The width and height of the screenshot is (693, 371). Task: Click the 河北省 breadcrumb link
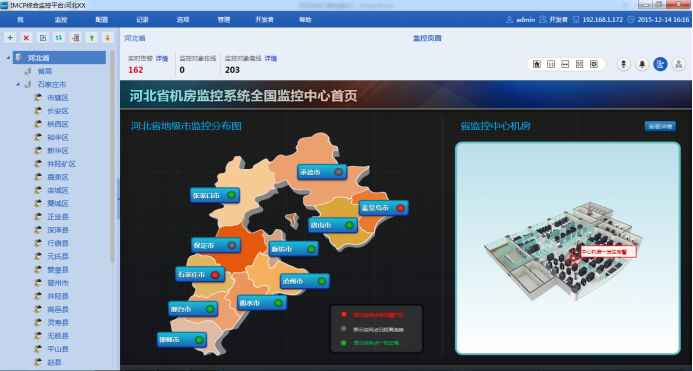[x=135, y=38]
